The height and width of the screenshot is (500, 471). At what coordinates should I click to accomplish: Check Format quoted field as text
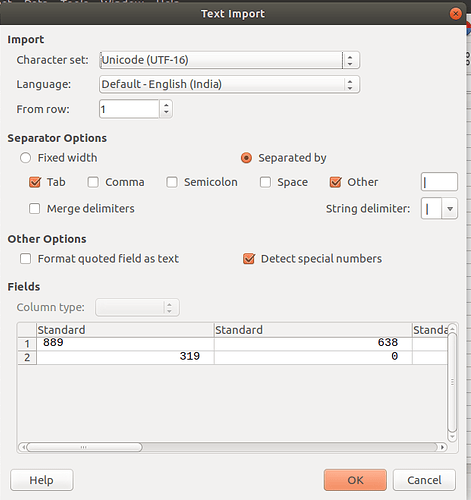[26, 259]
